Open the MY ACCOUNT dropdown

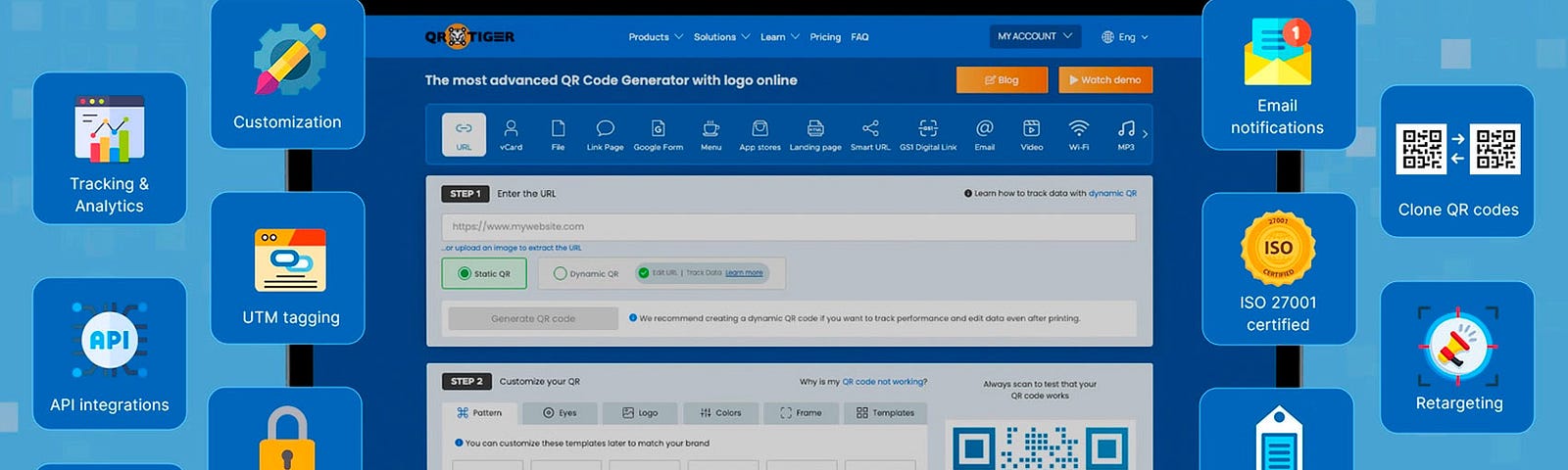click(1035, 36)
